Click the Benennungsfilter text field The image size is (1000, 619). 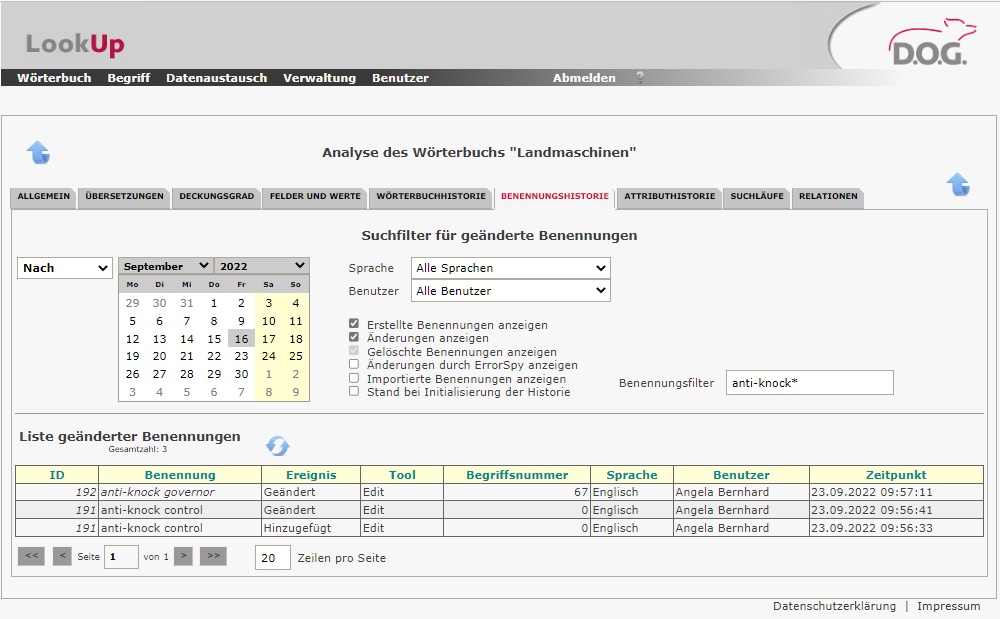click(x=809, y=383)
